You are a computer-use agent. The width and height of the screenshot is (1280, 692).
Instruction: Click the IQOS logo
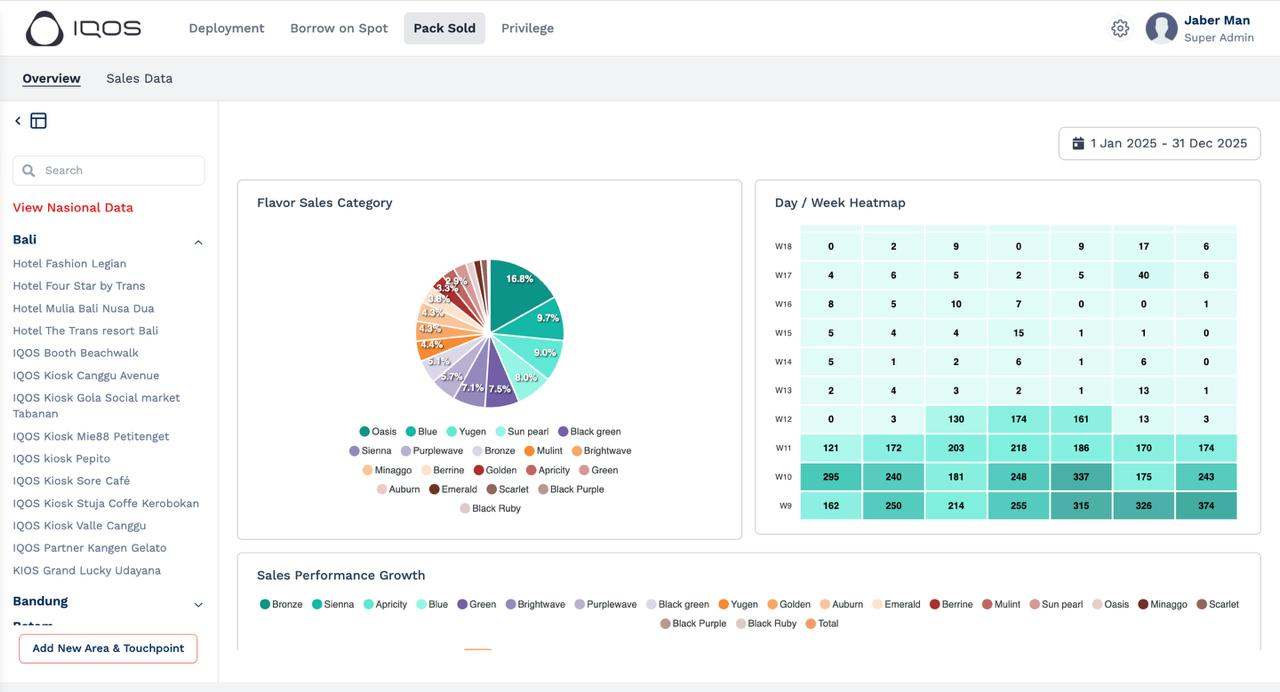(84, 29)
